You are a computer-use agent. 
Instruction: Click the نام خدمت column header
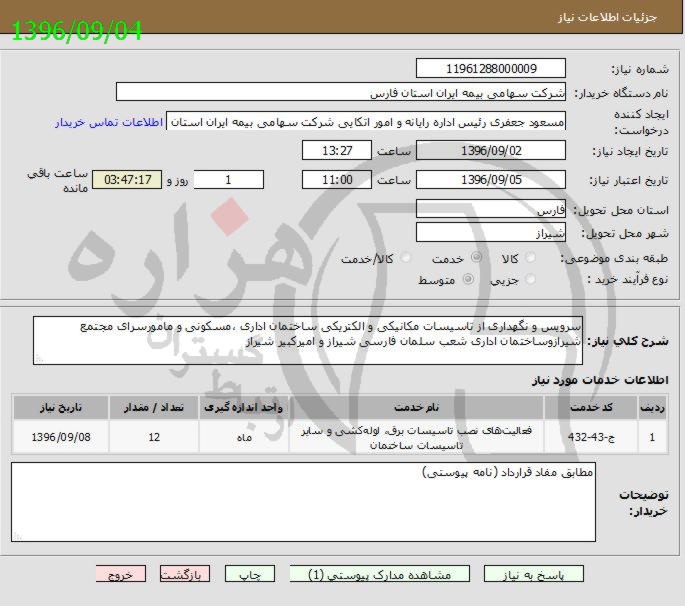[416, 408]
